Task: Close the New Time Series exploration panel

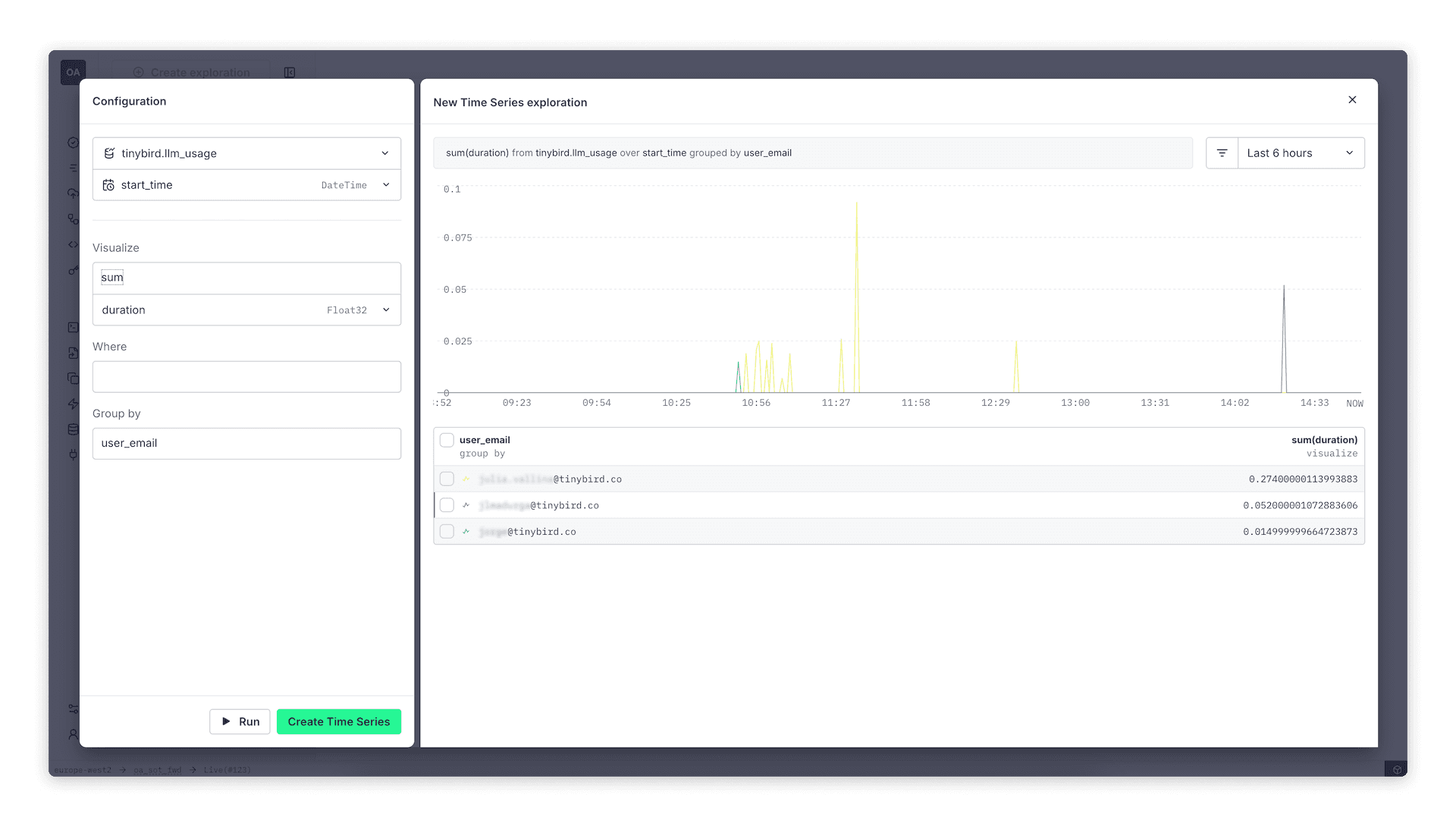Action: 1352,100
